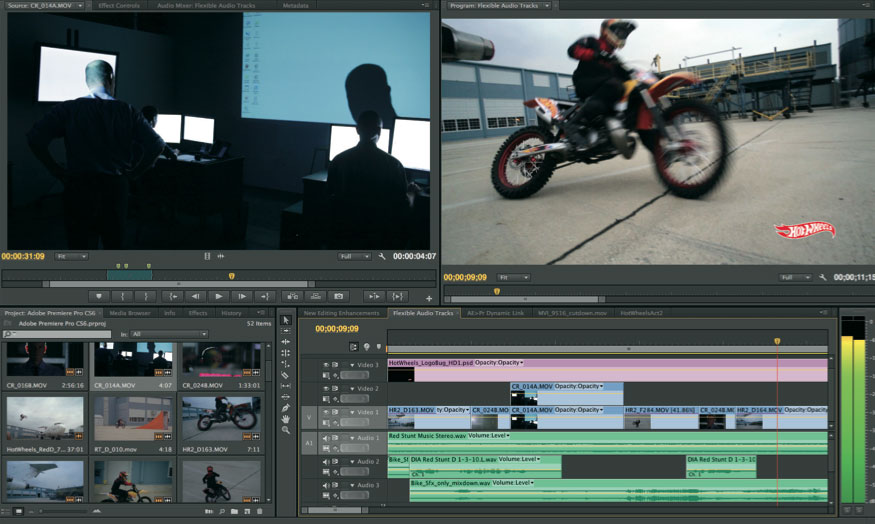
Task: Click Mark In button in Source monitor
Action: (x=123, y=296)
